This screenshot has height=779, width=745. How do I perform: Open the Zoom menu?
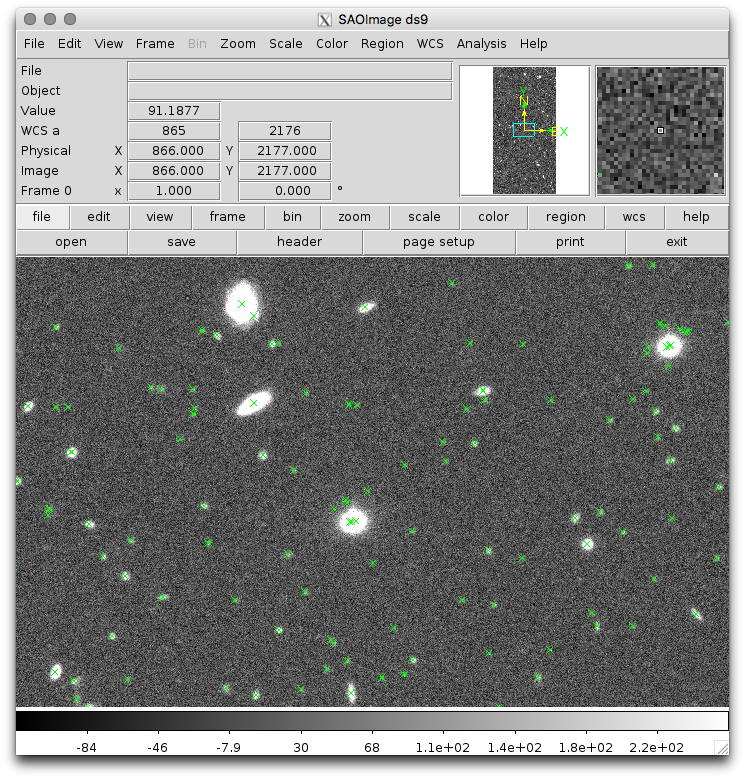(x=238, y=44)
